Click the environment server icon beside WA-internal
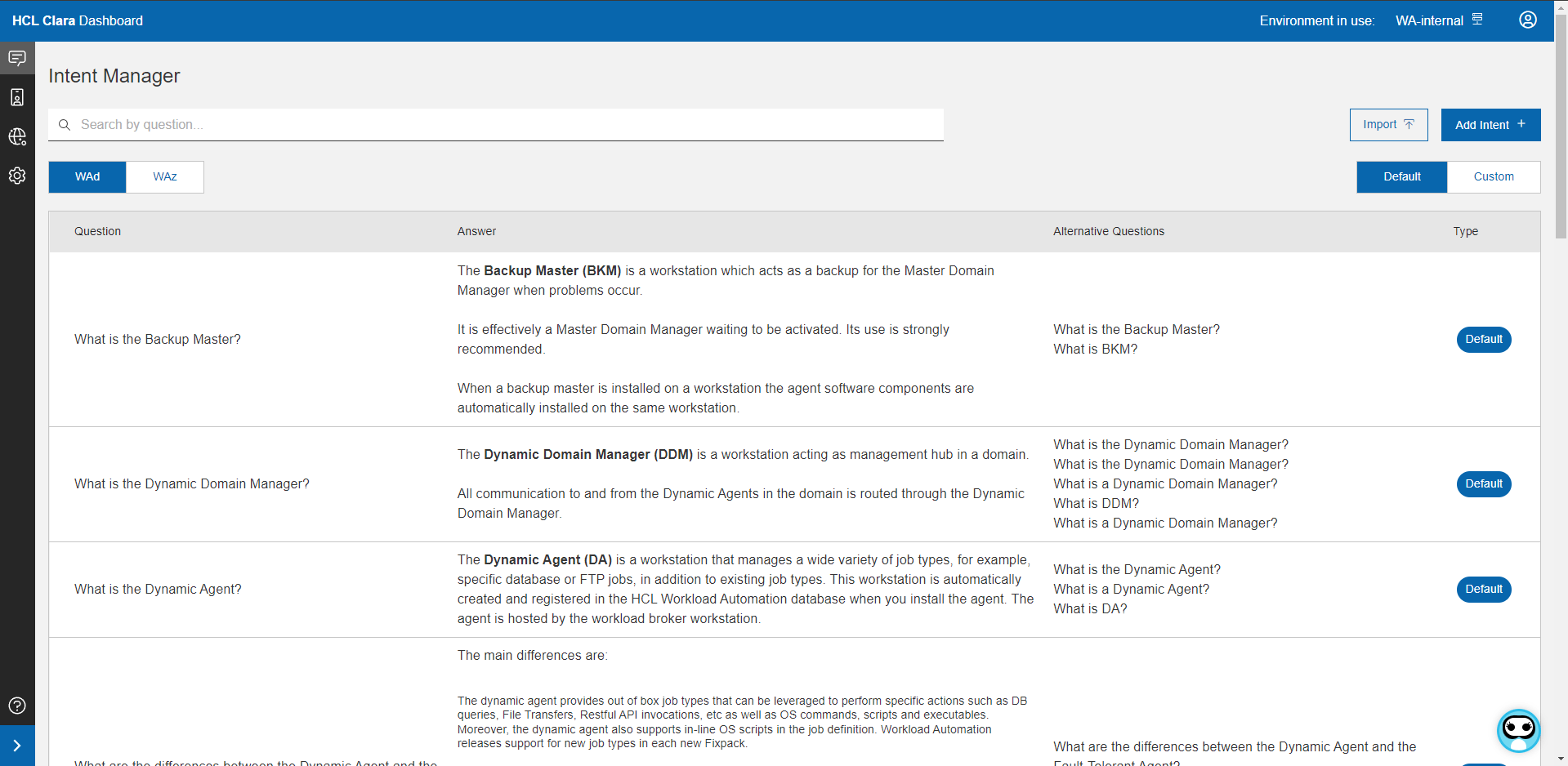The image size is (1568, 766). point(1477,20)
